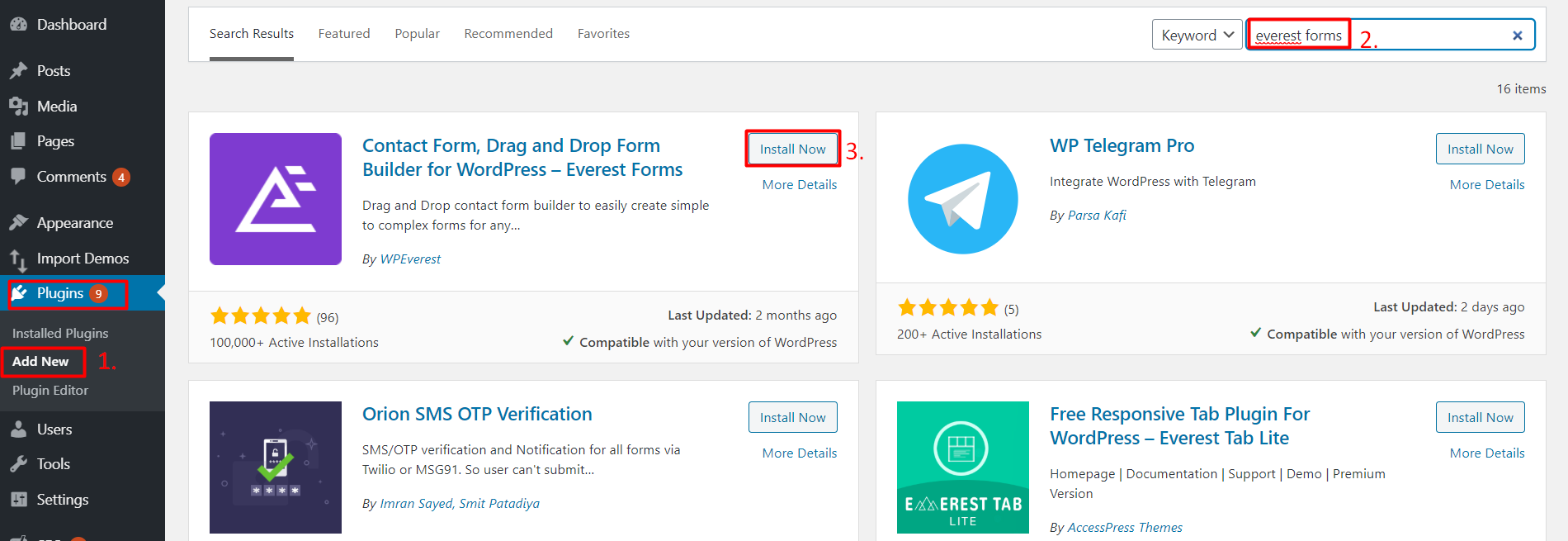1568x541 pixels.
Task: Install the Everest Forms plugin
Action: (793, 149)
